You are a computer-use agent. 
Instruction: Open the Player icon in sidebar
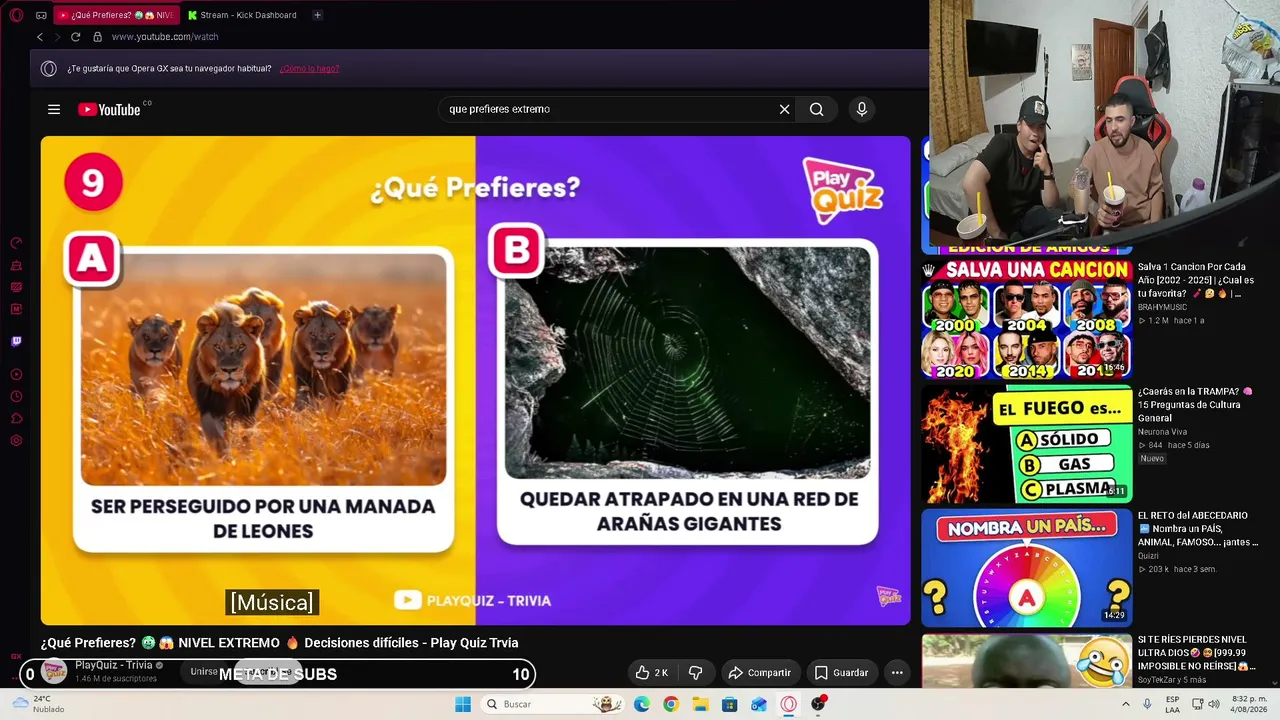(16, 375)
